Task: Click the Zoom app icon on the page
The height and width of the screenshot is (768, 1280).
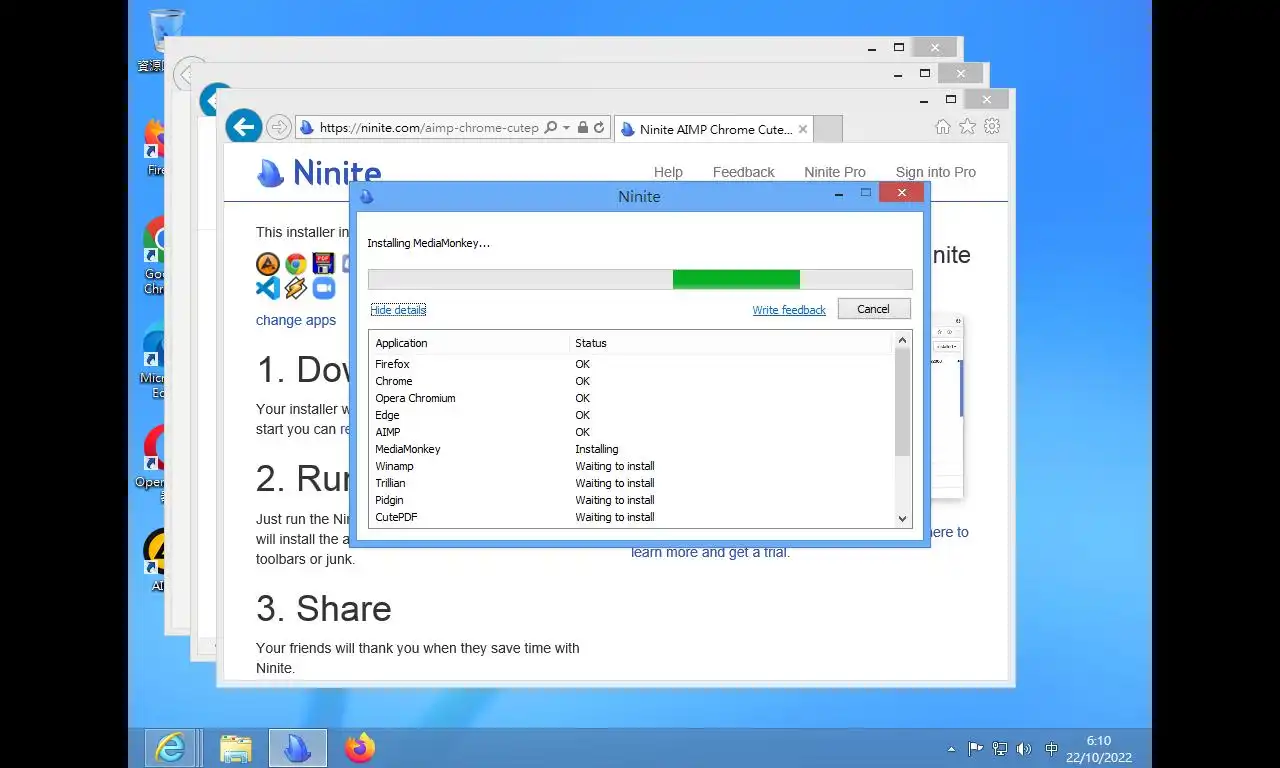Action: pyautogui.click(x=323, y=289)
